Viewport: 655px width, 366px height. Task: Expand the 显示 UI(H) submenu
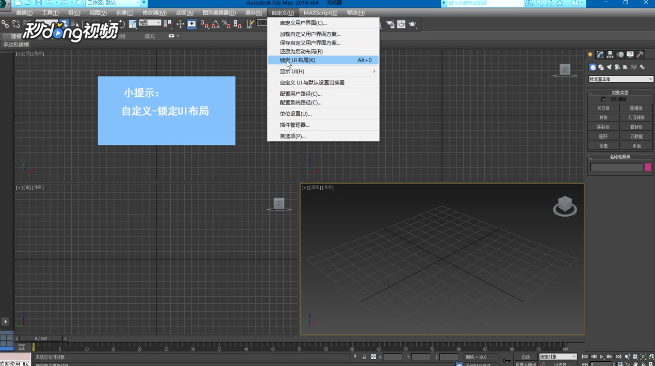323,71
